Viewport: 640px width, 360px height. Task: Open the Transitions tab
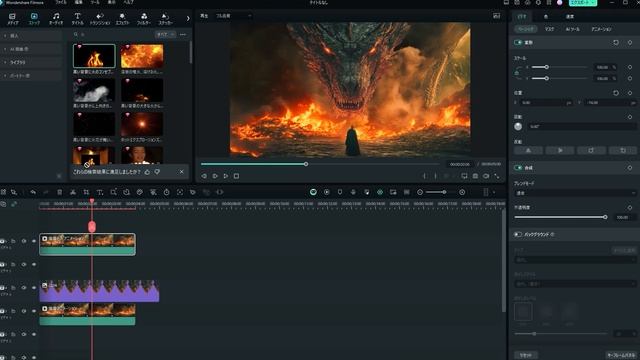click(x=100, y=19)
